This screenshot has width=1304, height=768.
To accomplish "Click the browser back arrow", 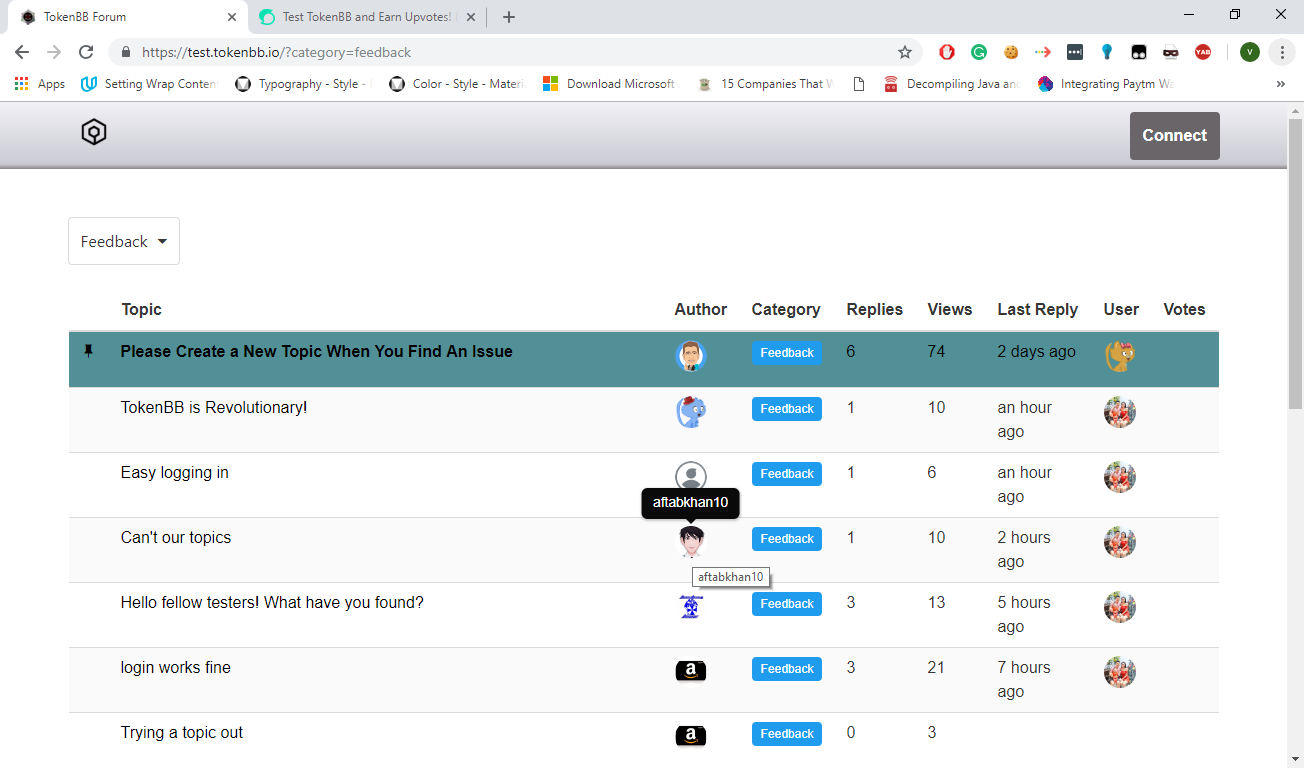I will (x=22, y=52).
